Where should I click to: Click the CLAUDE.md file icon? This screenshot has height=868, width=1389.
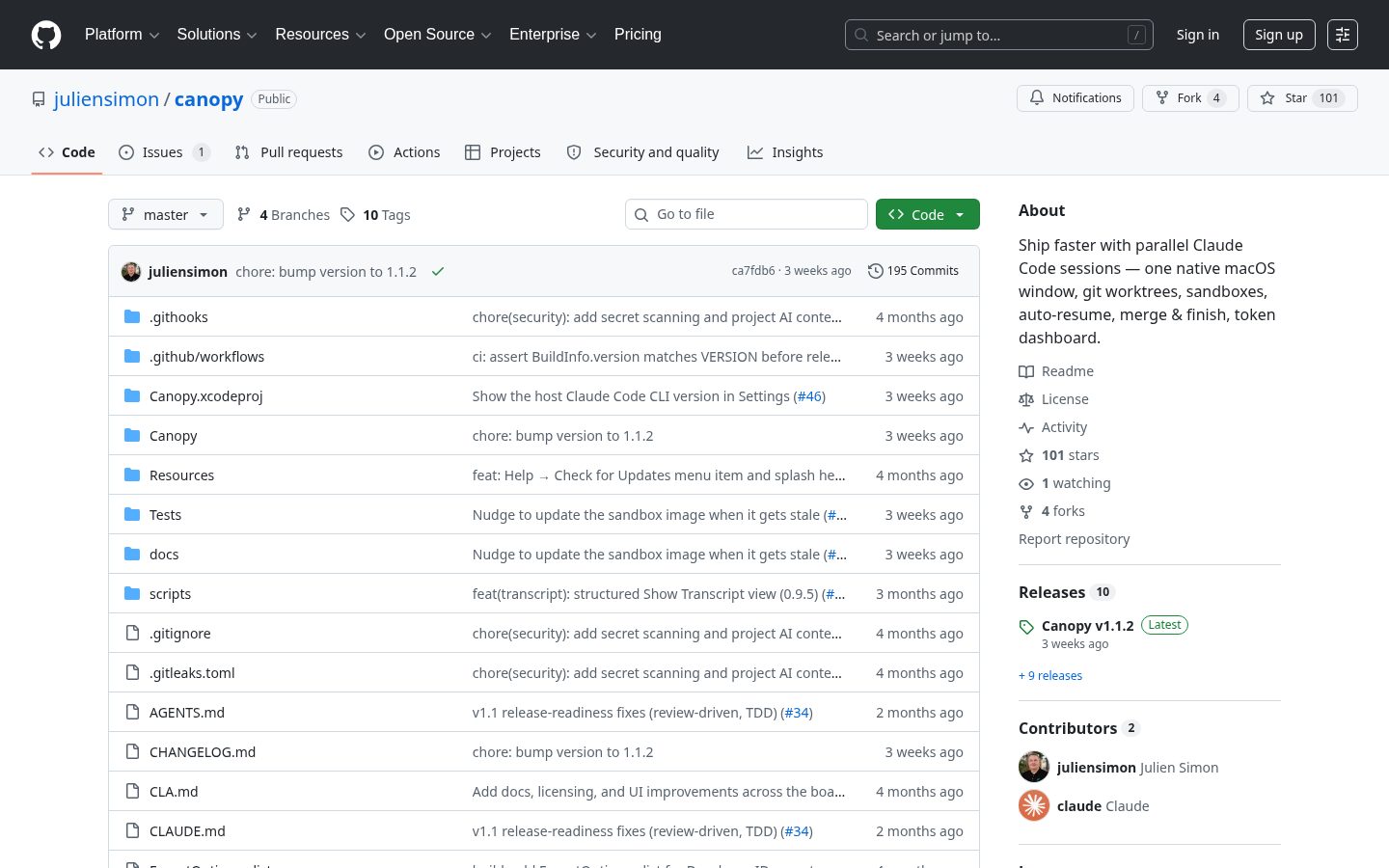pos(132,831)
